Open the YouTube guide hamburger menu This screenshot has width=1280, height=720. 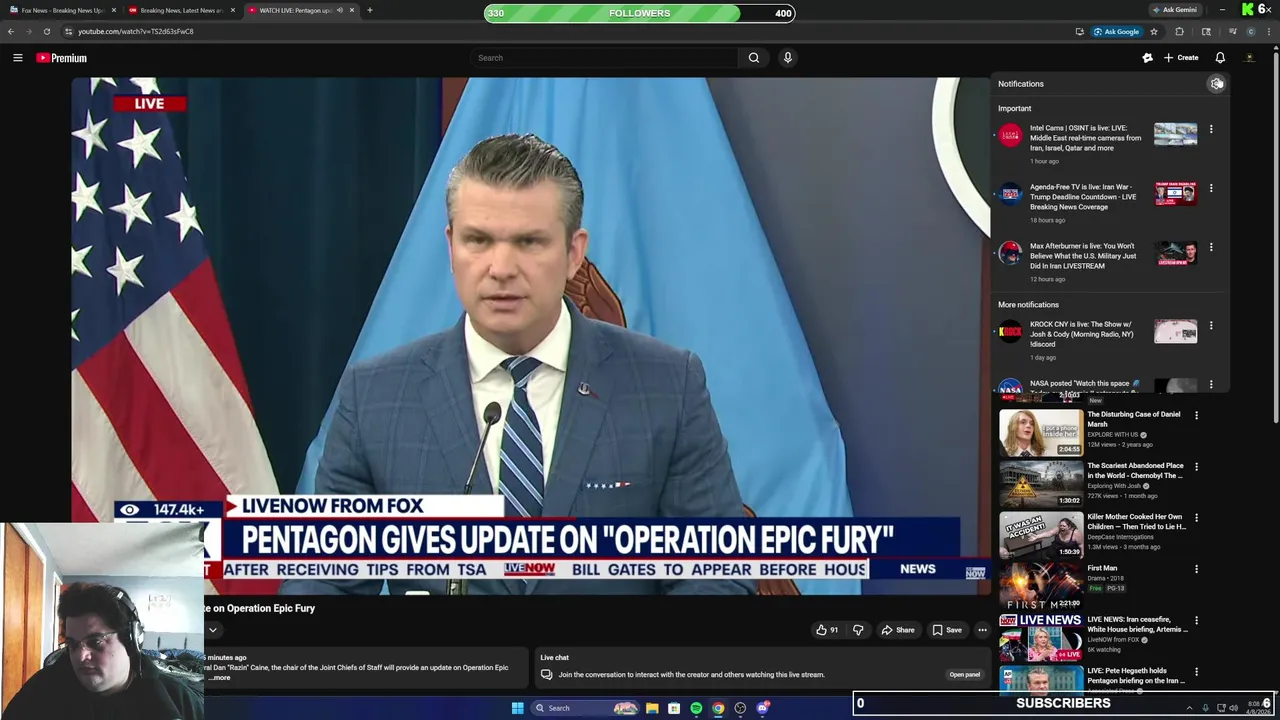click(17, 58)
